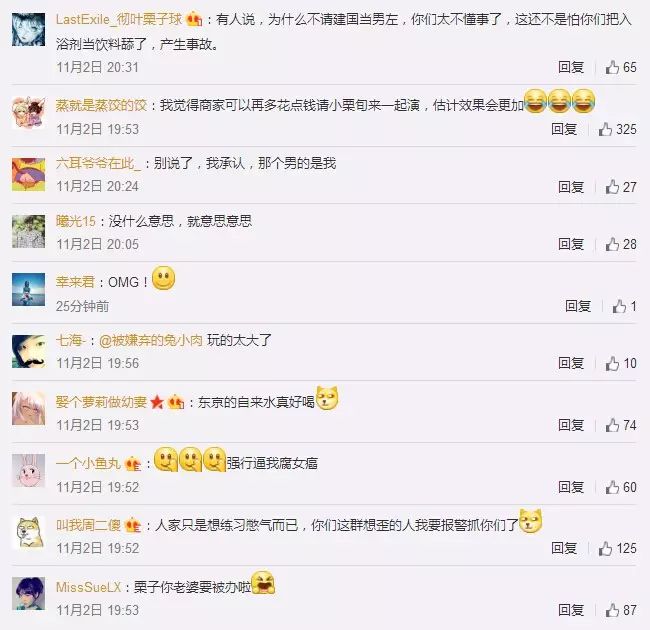Like the OMG comment by 幸来君

pos(619,306)
